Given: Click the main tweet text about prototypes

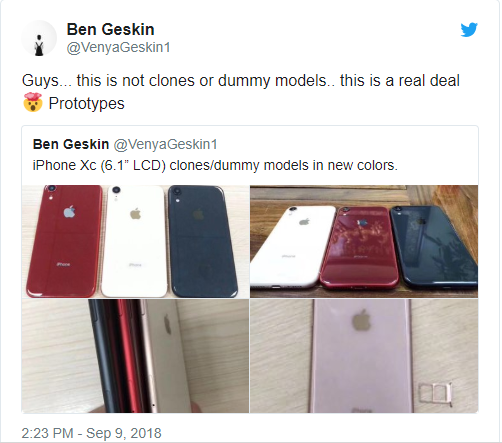Looking at the screenshot, I should [241, 92].
